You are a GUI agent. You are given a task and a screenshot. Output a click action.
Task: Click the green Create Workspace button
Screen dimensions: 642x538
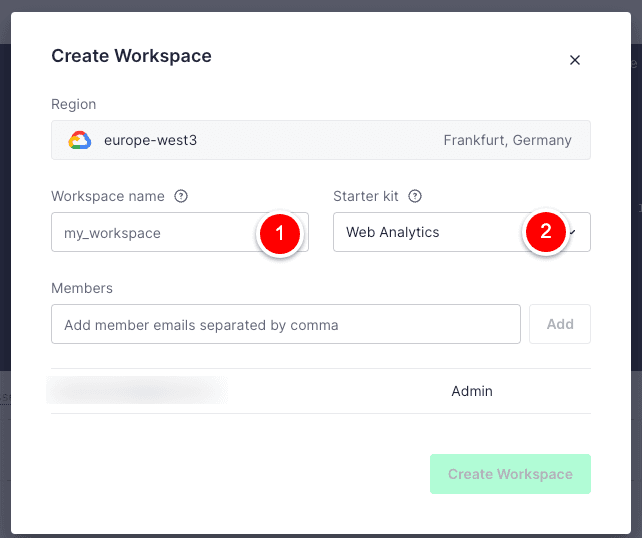pos(510,474)
